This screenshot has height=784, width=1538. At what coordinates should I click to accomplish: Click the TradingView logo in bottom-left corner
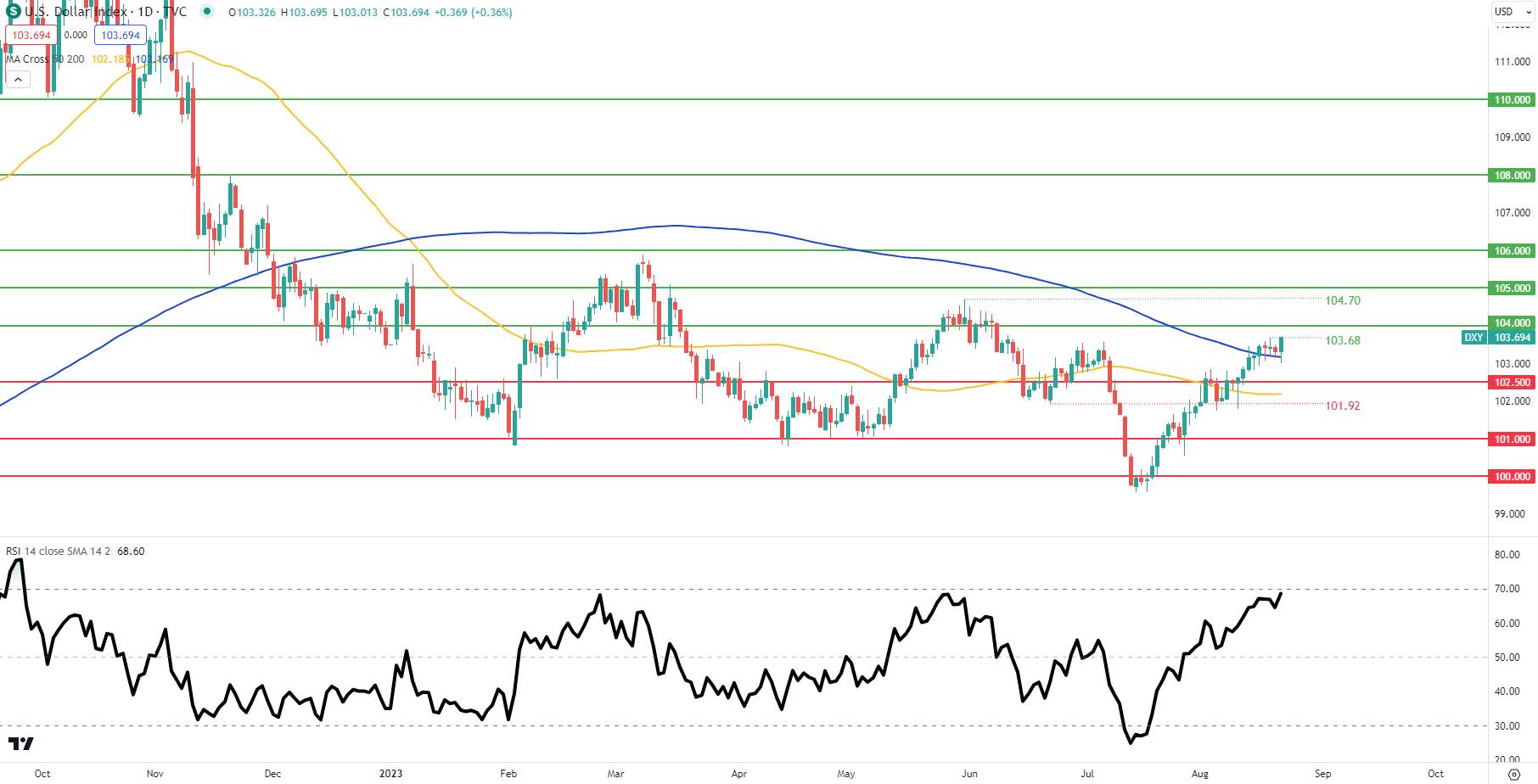click(20, 744)
